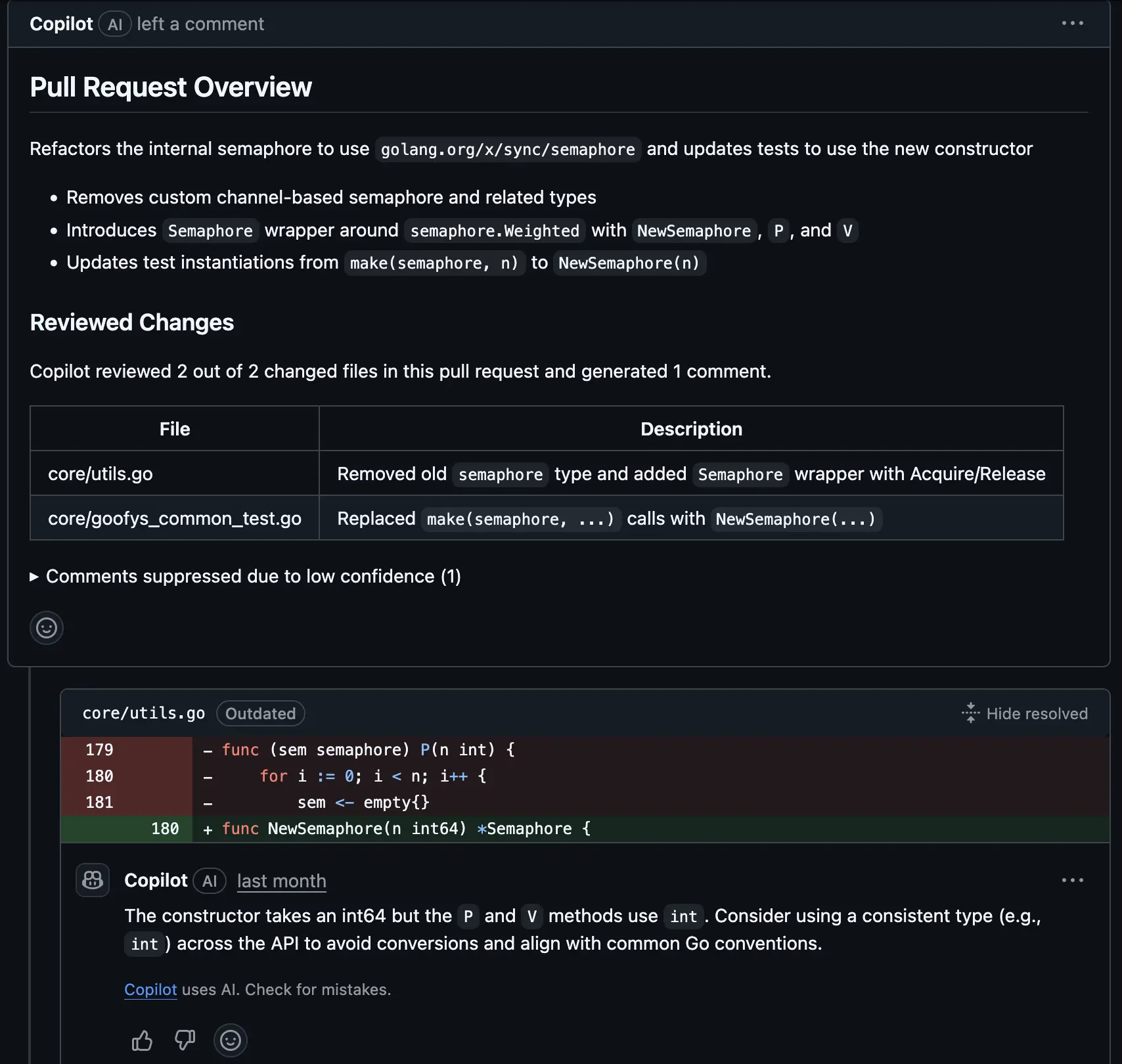Click the 'make(semaphore, n)' code in the bullet list
The width and height of the screenshot is (1122, 1064).
(434, 263)
